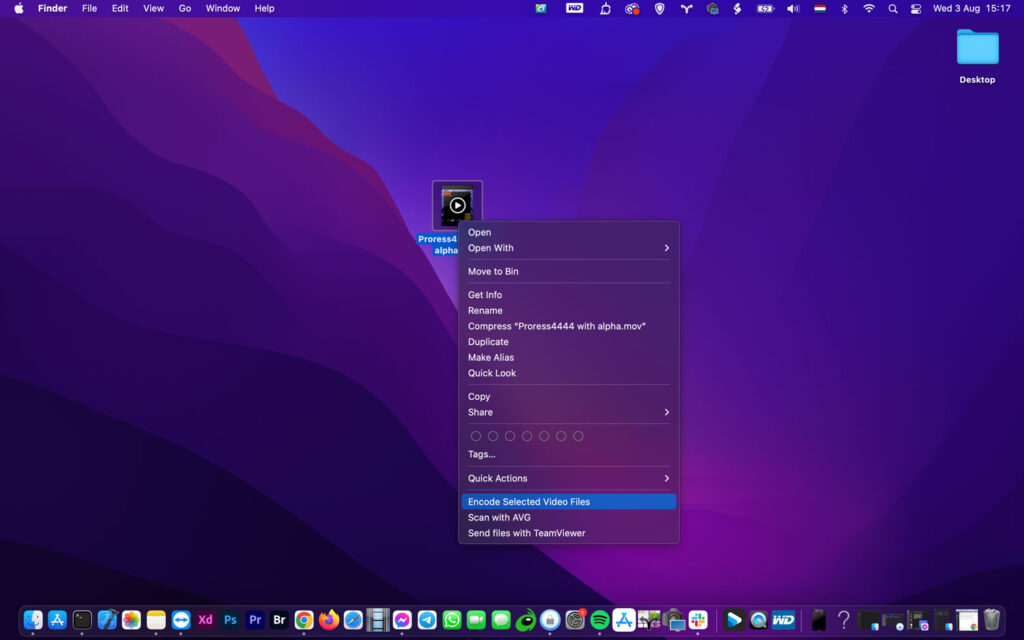Select the Desktop folder on the desktop
The image size is (1024, 640).
(x=977, y=48)
